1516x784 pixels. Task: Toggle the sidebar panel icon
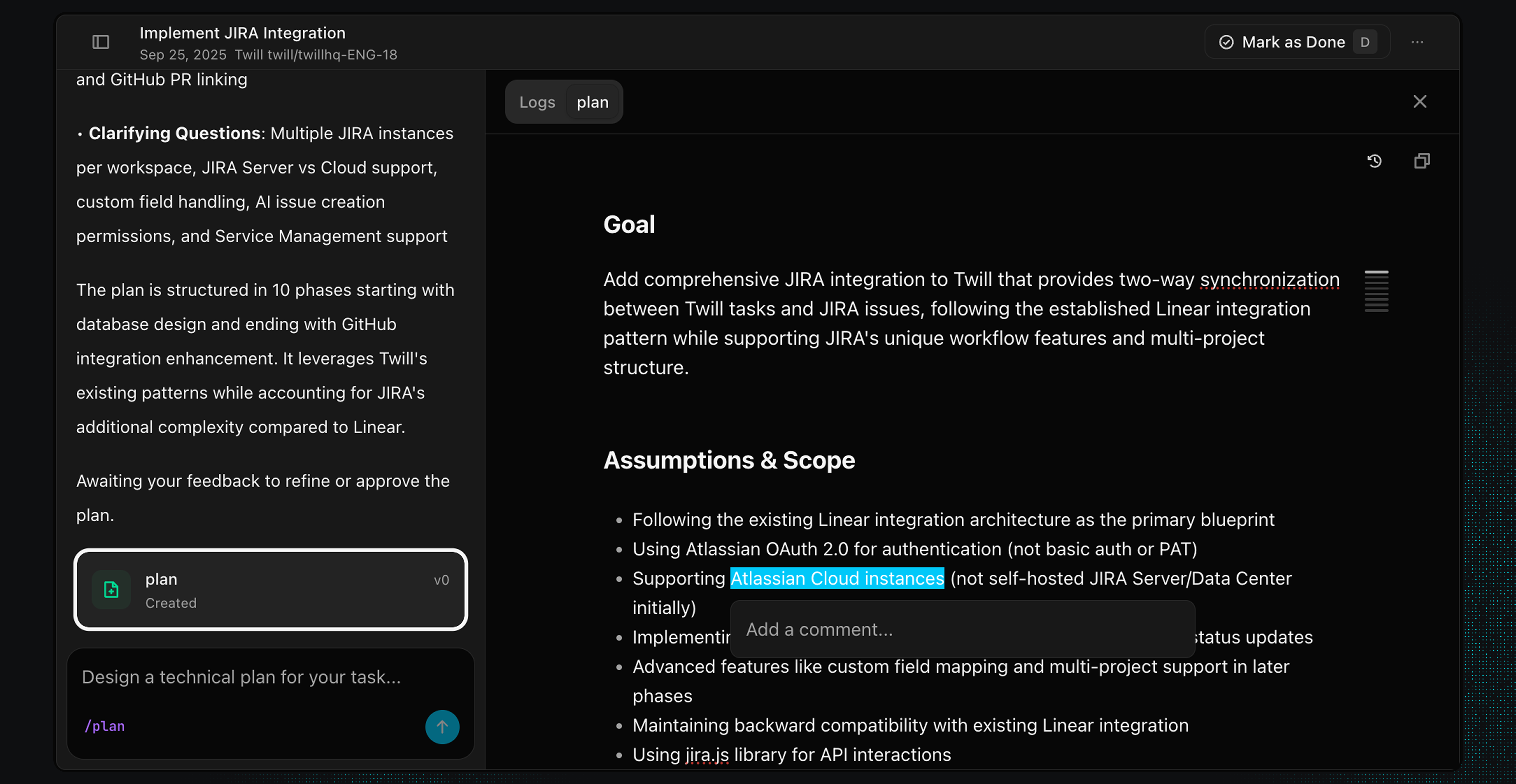point(101,42)
